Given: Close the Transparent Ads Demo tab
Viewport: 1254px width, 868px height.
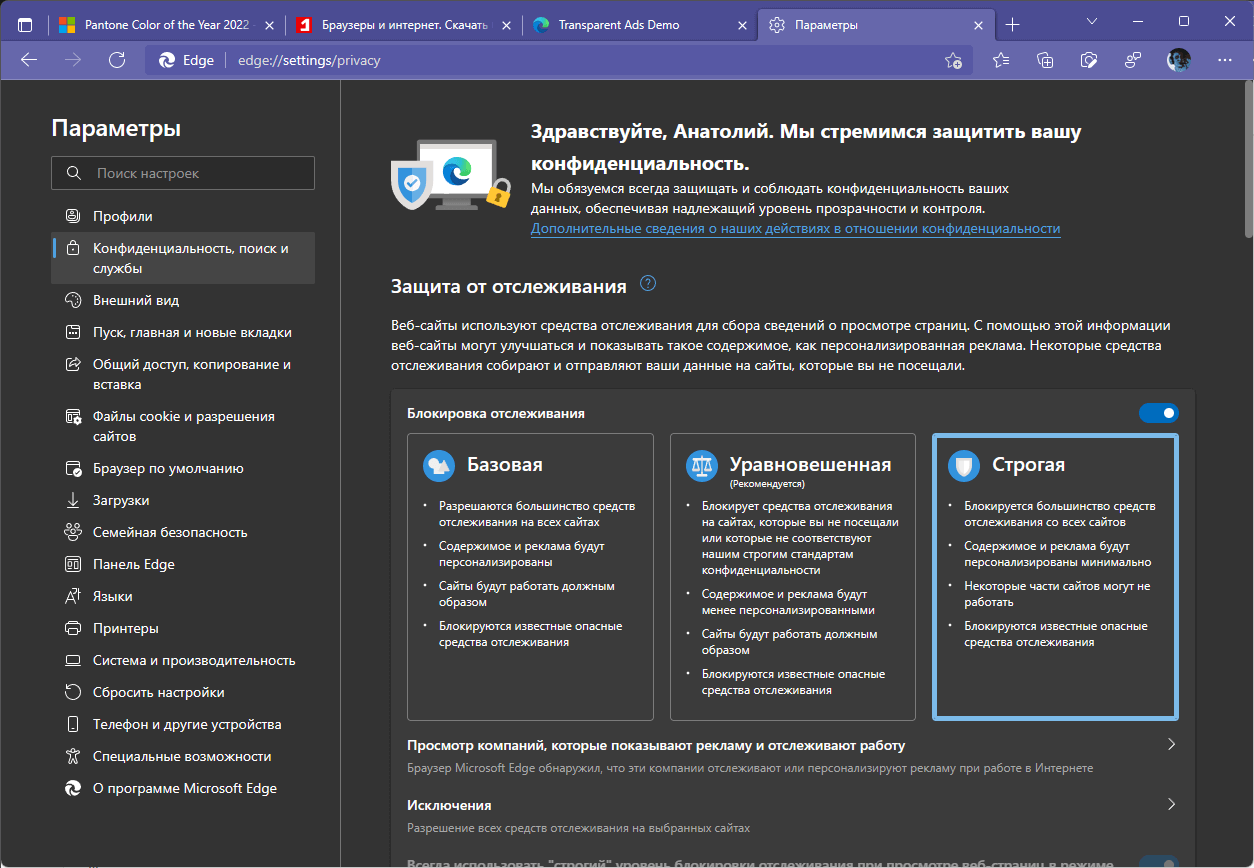Looking at the screenshot, I should click(741, 24).
